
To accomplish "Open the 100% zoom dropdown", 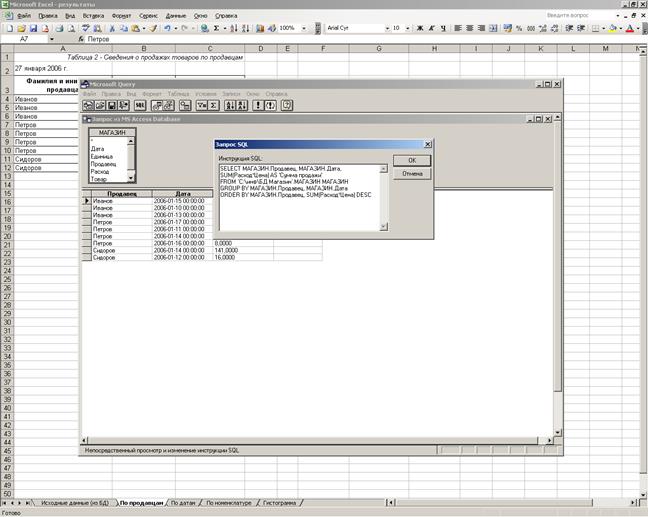I will 304,28.
